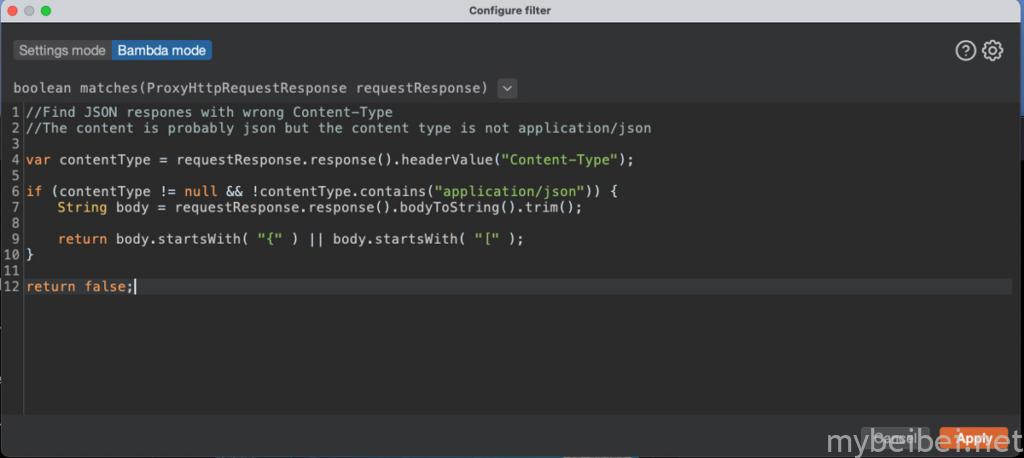Maximize the window with the green button
Screen dimensions: 1024x458
point(46,10)
